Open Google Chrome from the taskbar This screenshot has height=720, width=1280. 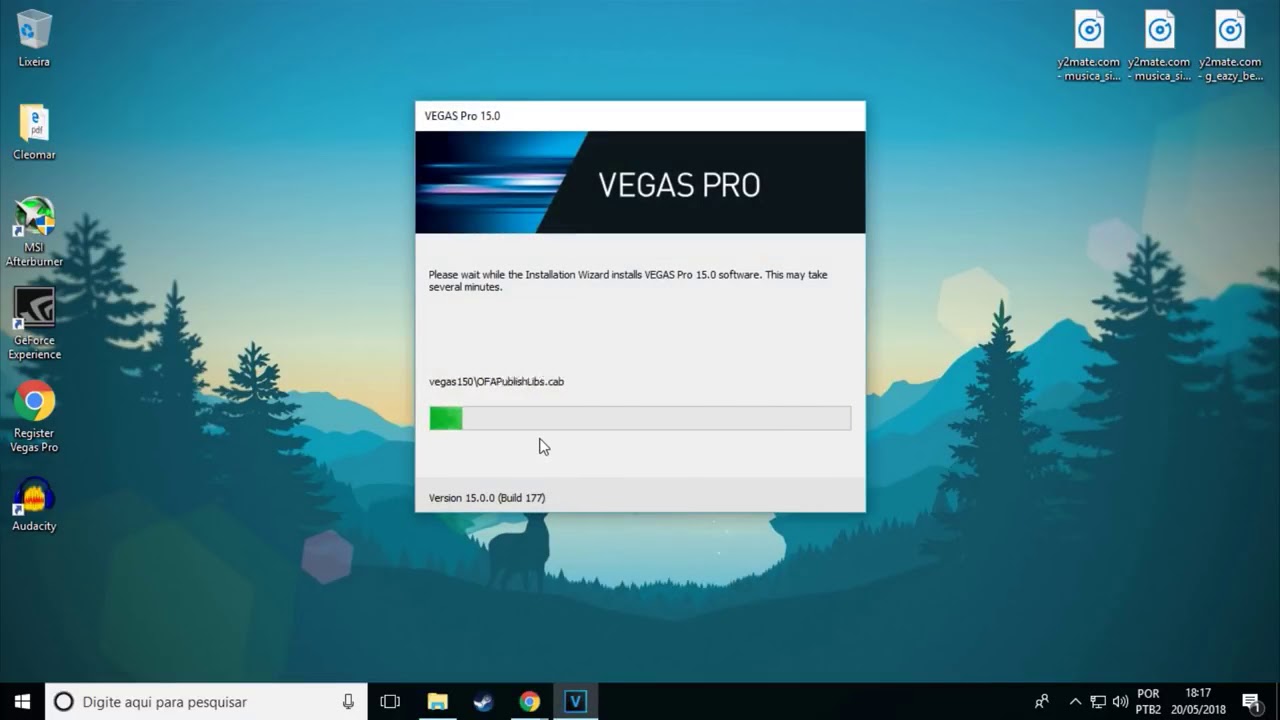tap(529, 702)
